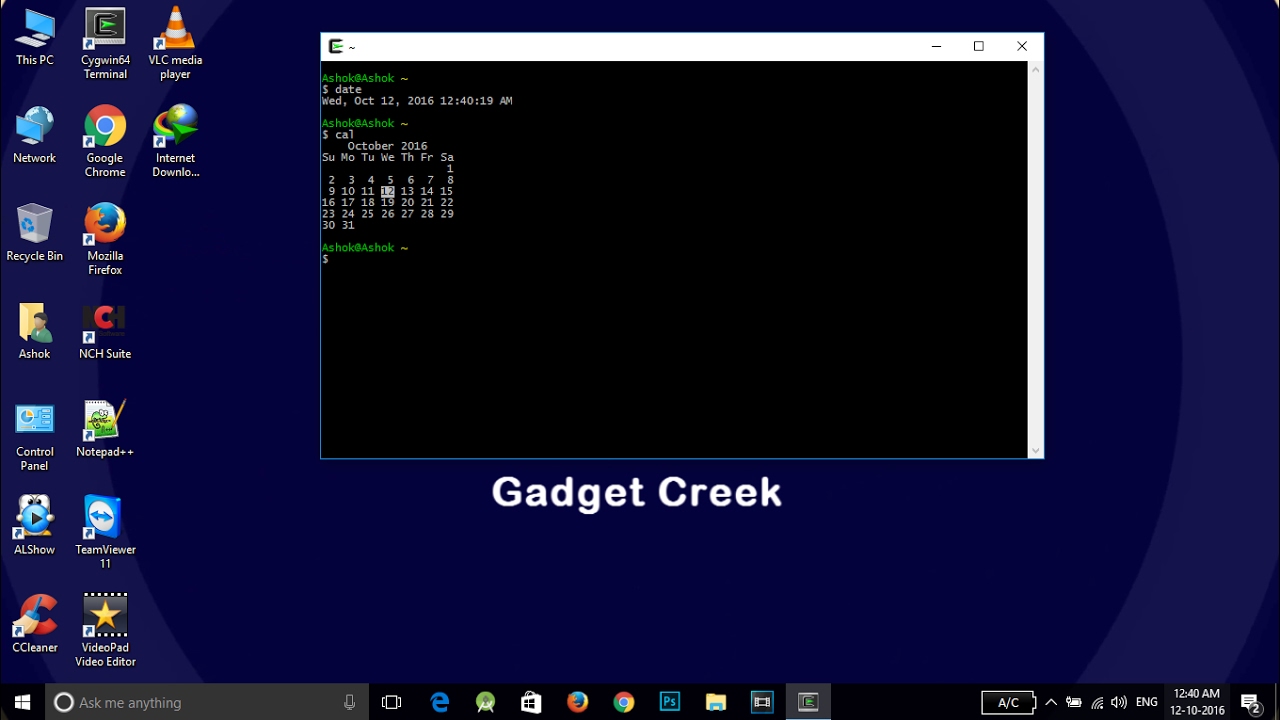Select the Google Chrome desktop shortcut
This screenshot has height=720, width=1280.
click(x=105, y=142)
